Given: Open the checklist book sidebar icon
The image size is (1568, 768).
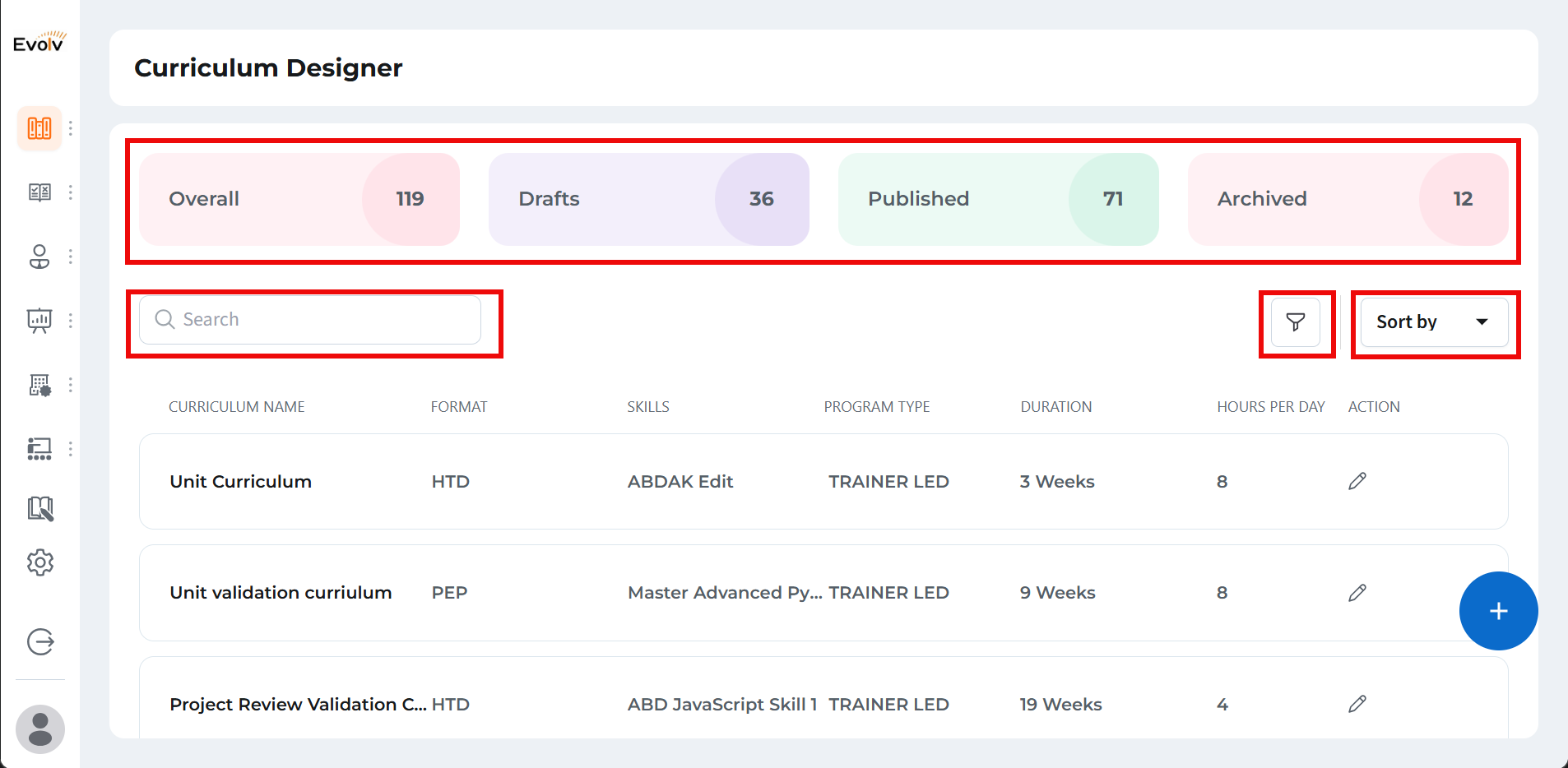Looking at the screenshot, I should click(39, 192).
